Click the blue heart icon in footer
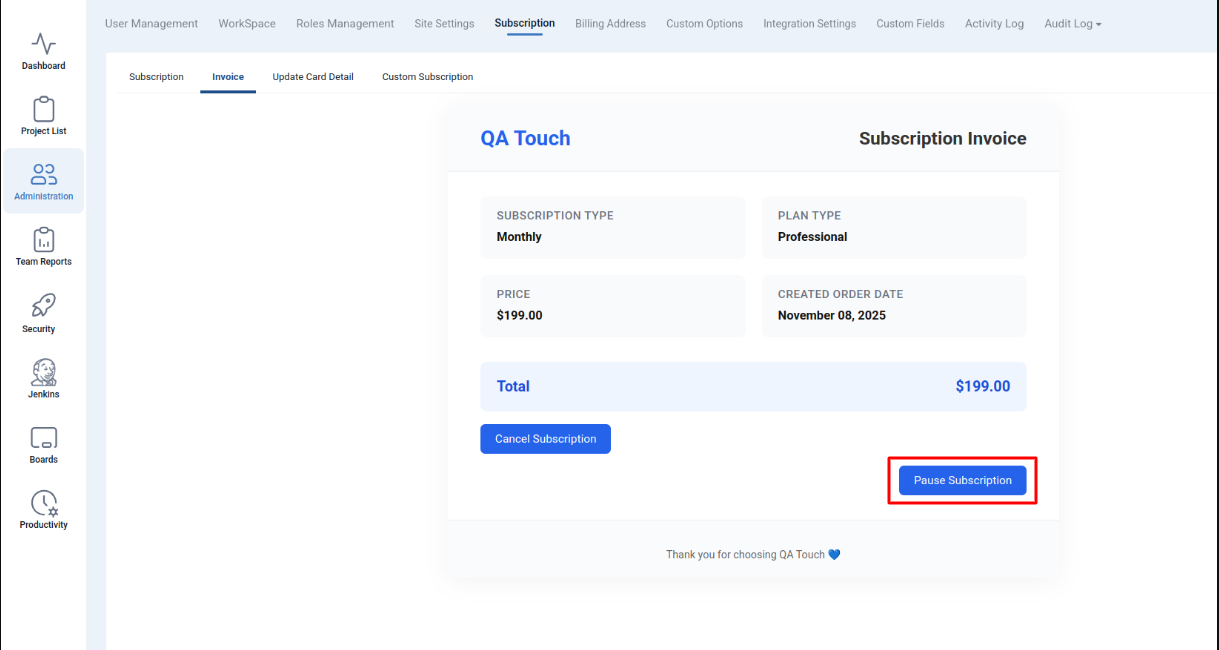This screenshot has height=650, width=1219. click(834, 554)
